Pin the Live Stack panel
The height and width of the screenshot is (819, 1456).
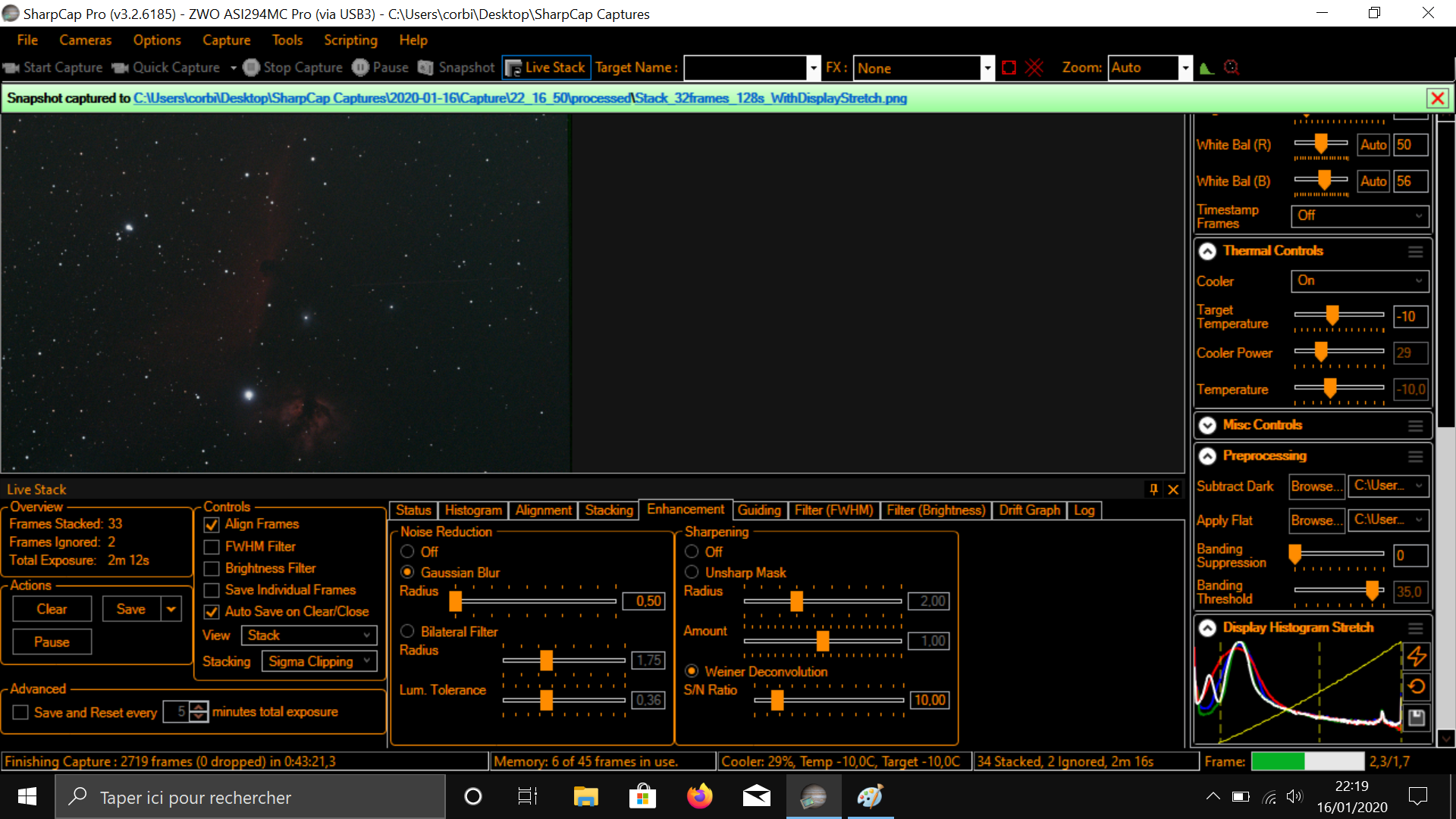tap(1153, 489)
